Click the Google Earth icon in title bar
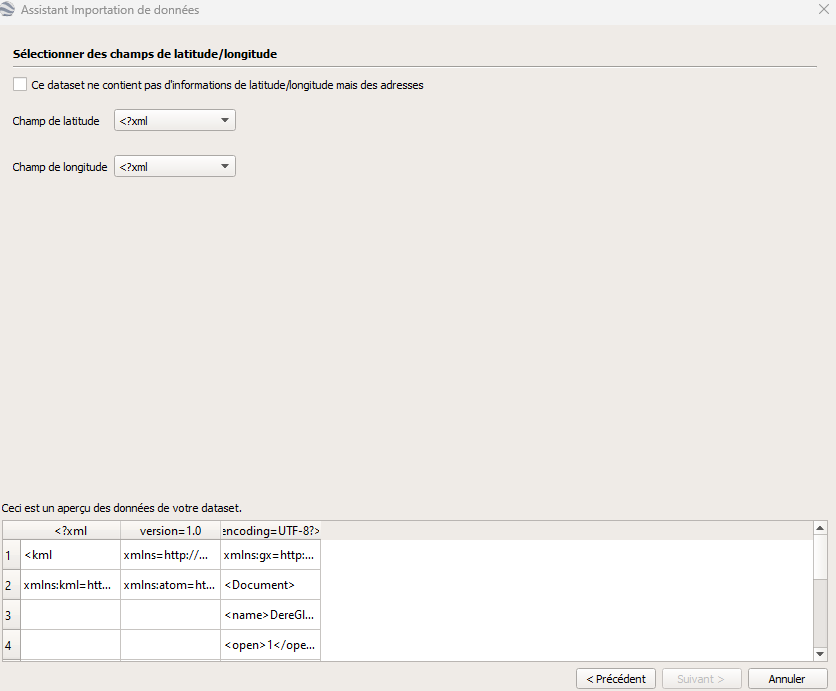 pos(11,10)
